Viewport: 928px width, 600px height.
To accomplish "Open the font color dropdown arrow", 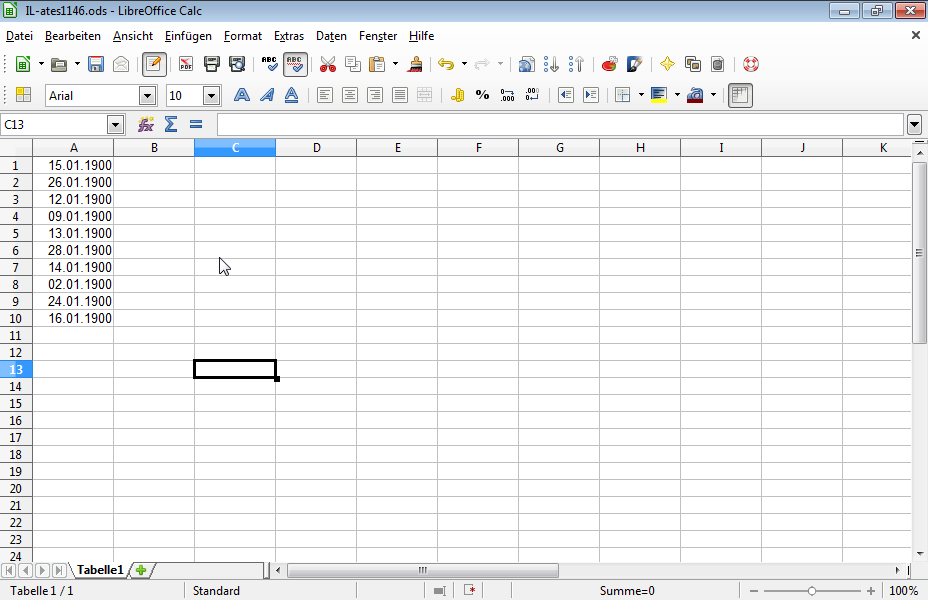I will 713,95.
